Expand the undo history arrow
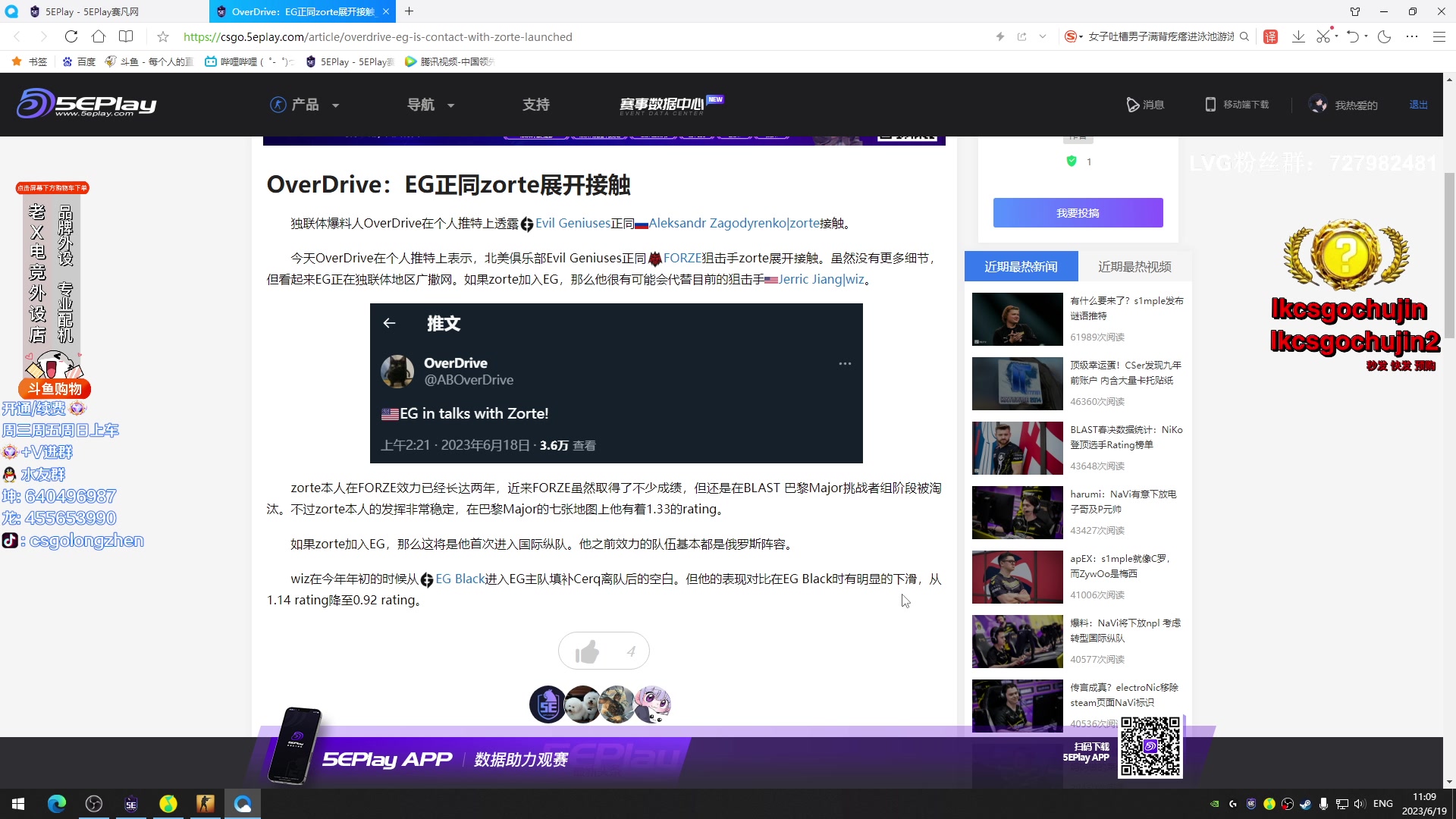This screenshot has height=819, width=1456. coord(1366,36)
